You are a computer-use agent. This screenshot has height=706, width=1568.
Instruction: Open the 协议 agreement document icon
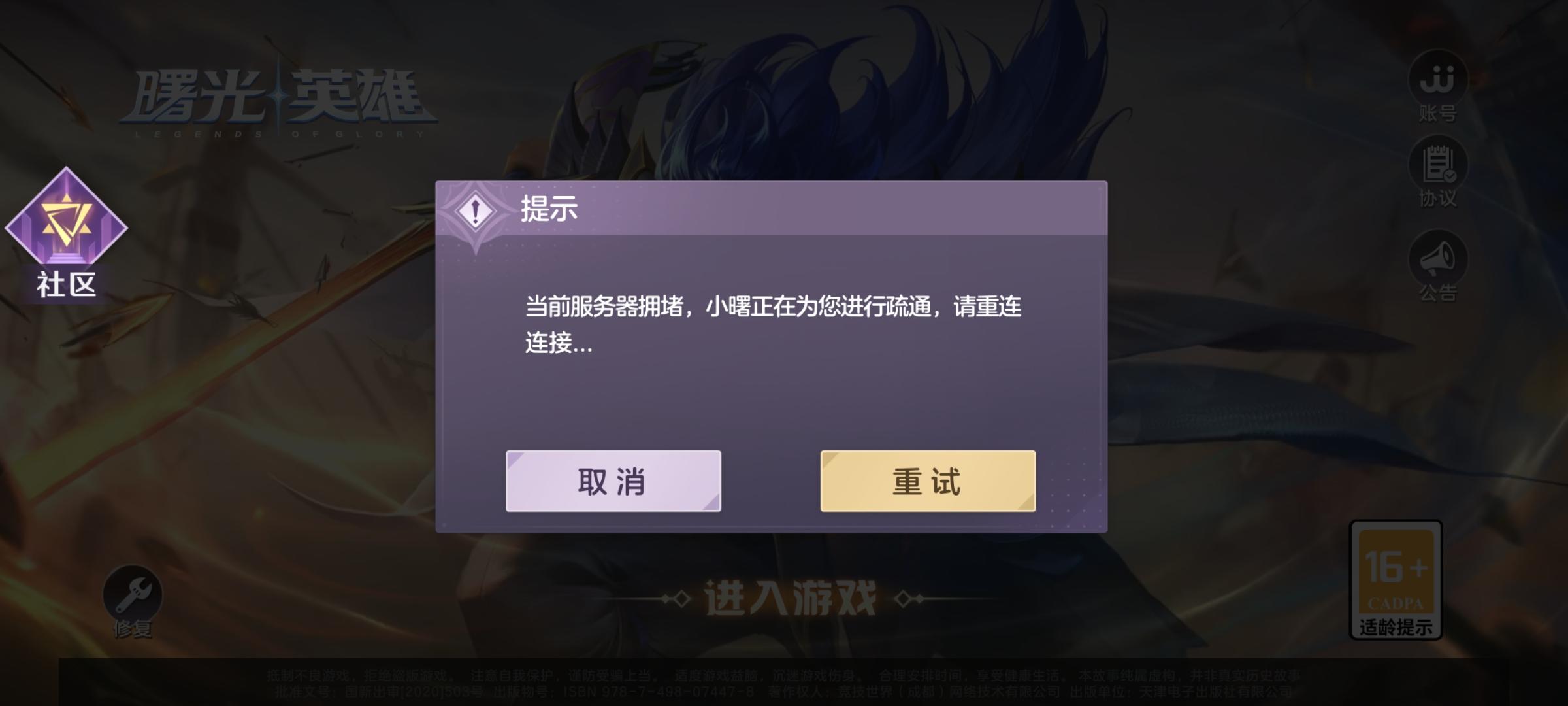point(1437,165)
